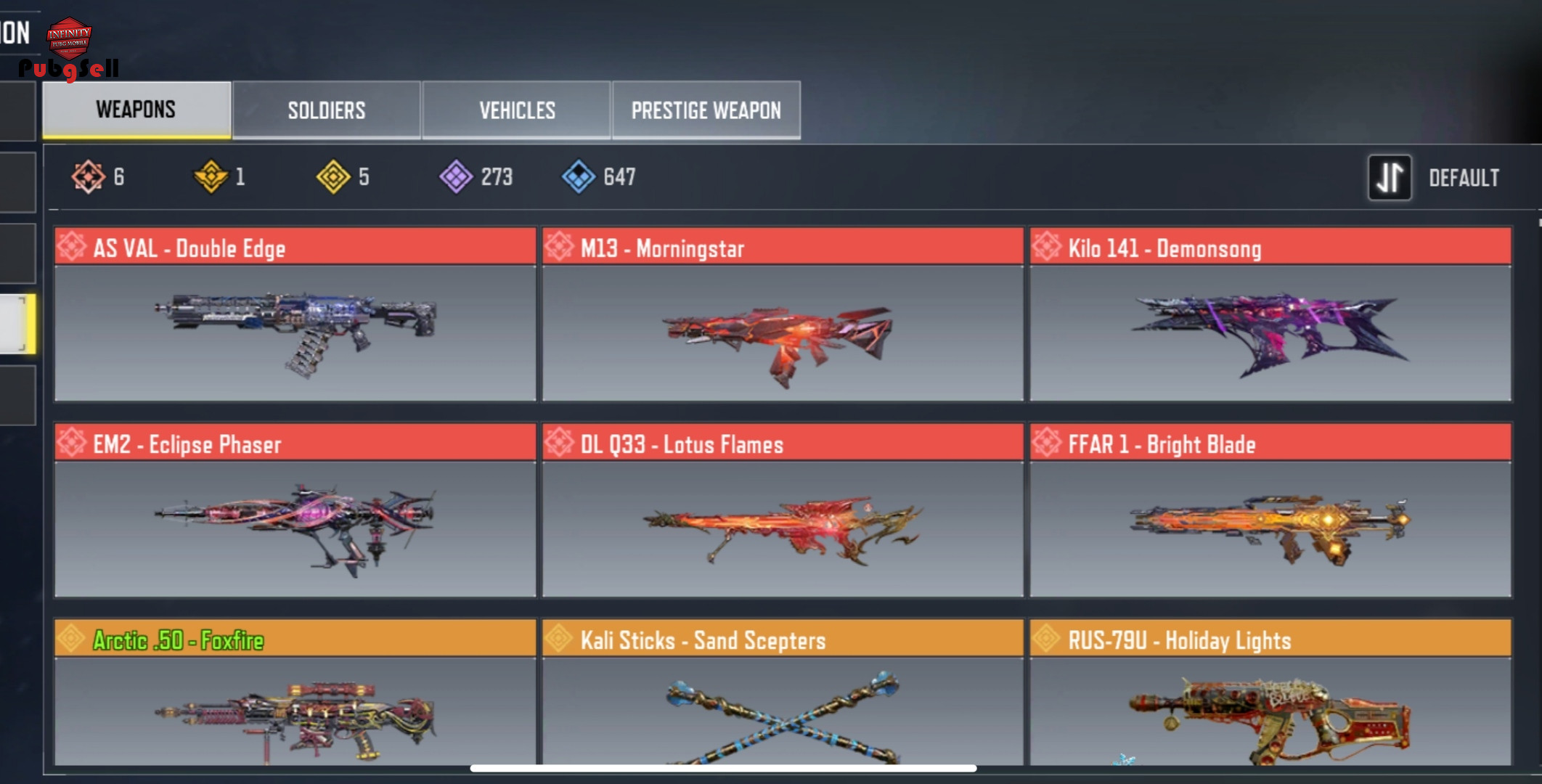Click the mythic rarity icon showing 6
The width and height of the screenshot is (1542, 784).
coord(88,176)
